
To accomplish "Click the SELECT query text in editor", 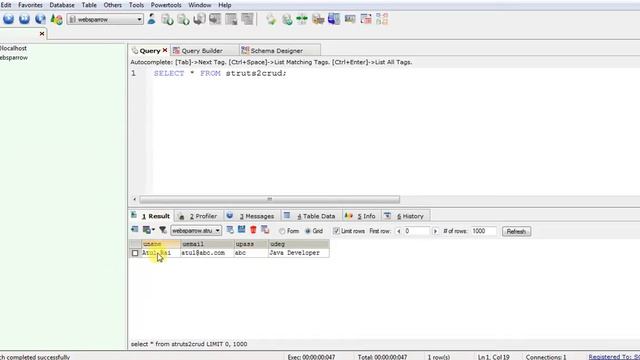I will (220, 73).
